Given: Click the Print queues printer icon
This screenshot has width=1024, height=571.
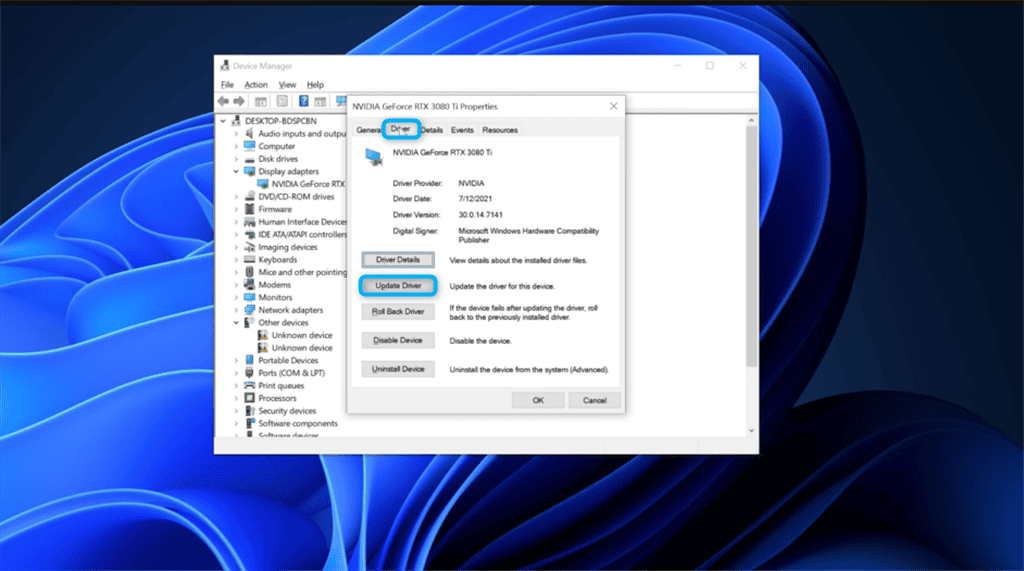Looking at the screenshot, I should click(250, 385).
